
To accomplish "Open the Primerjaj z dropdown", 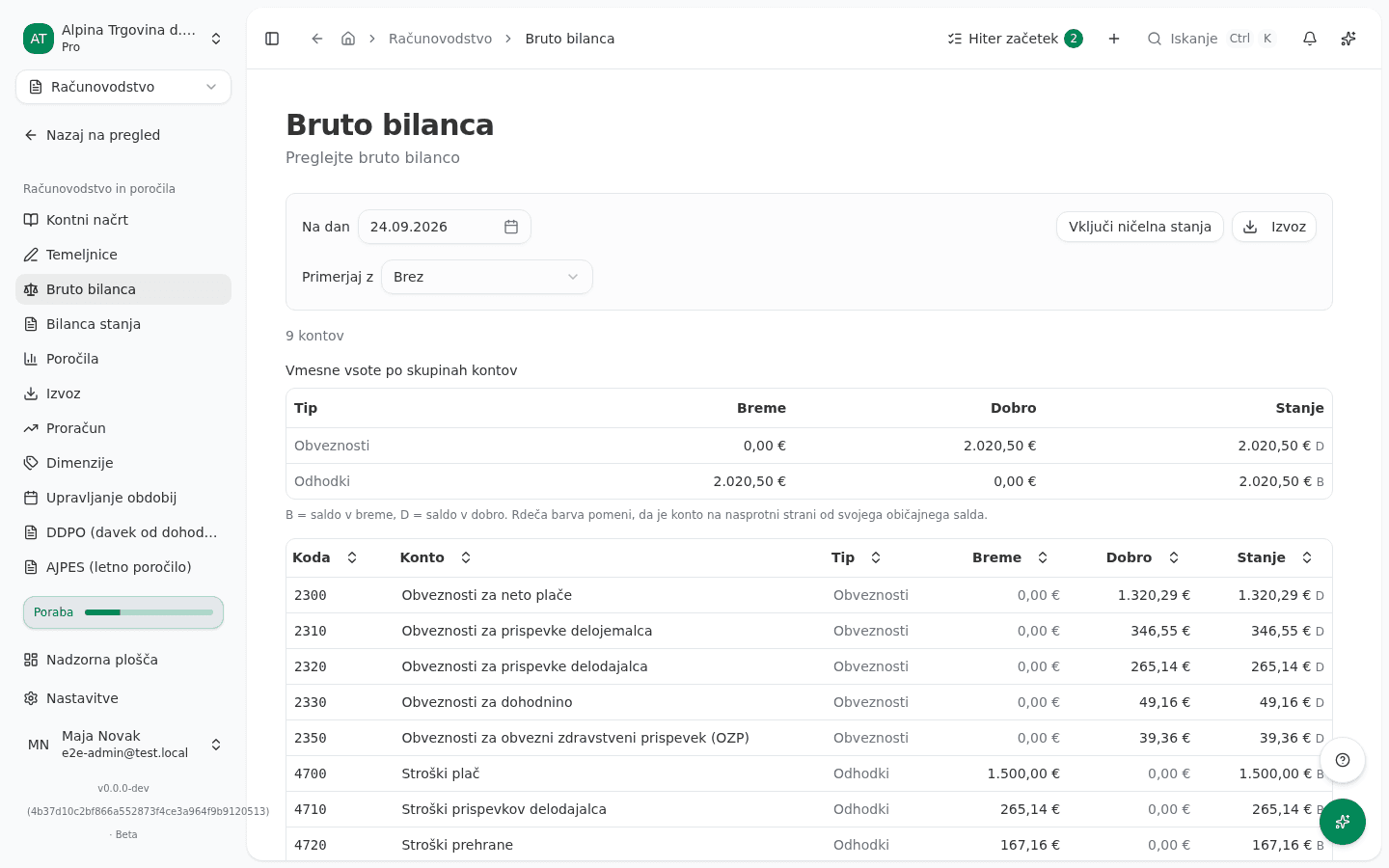I will pyautogui.click(x=487, y=277).
